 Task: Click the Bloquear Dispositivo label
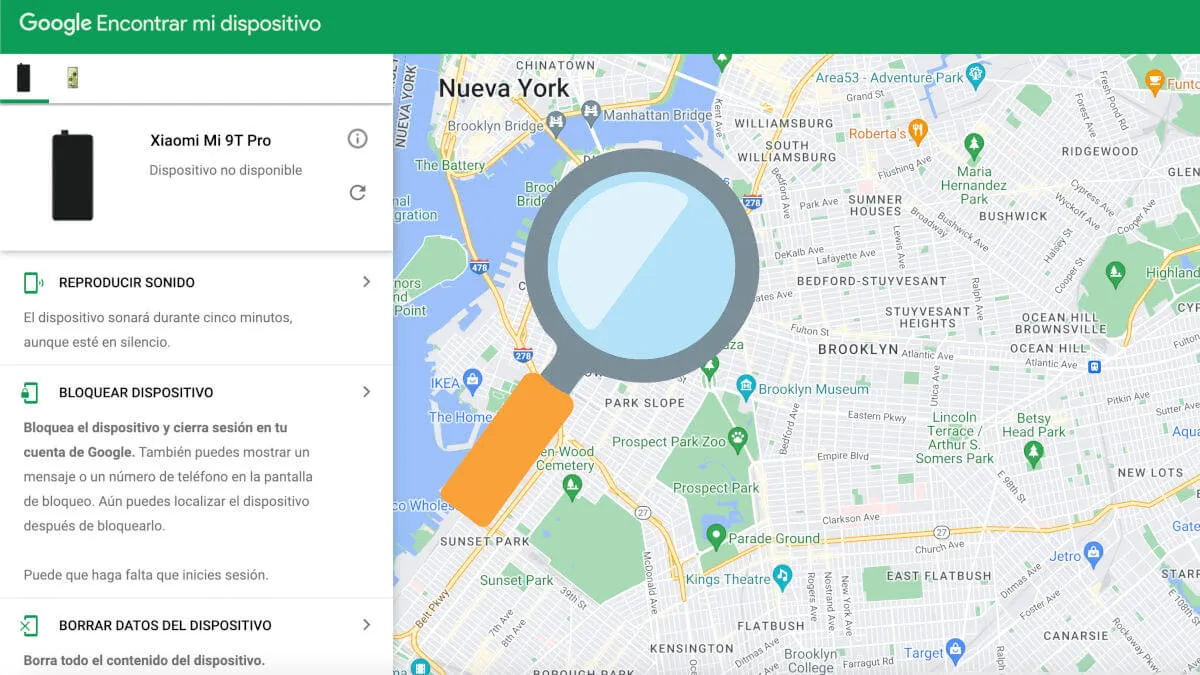coord(136,393)
